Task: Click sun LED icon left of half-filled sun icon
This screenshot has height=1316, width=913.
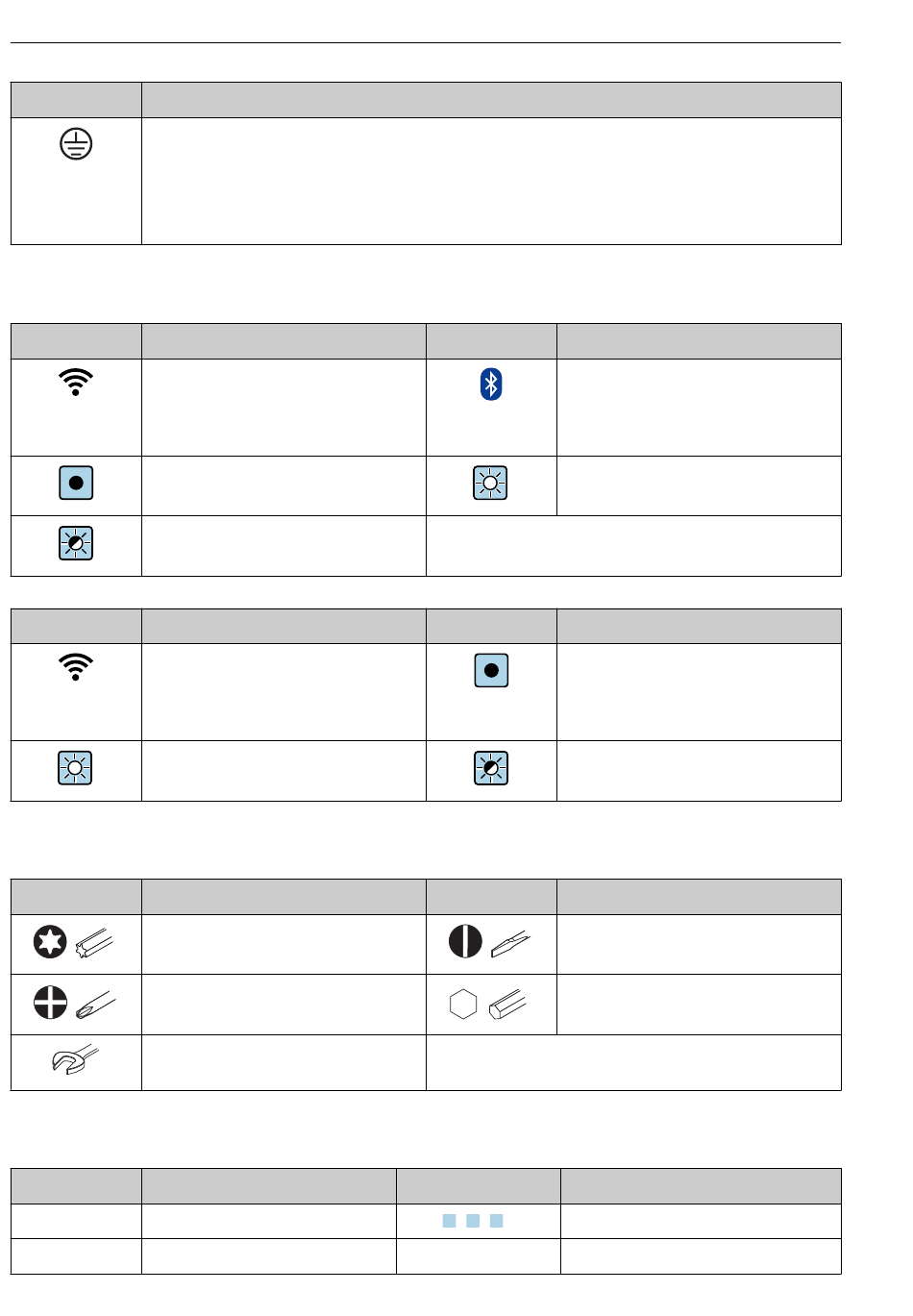Action: tap(76, 768)
